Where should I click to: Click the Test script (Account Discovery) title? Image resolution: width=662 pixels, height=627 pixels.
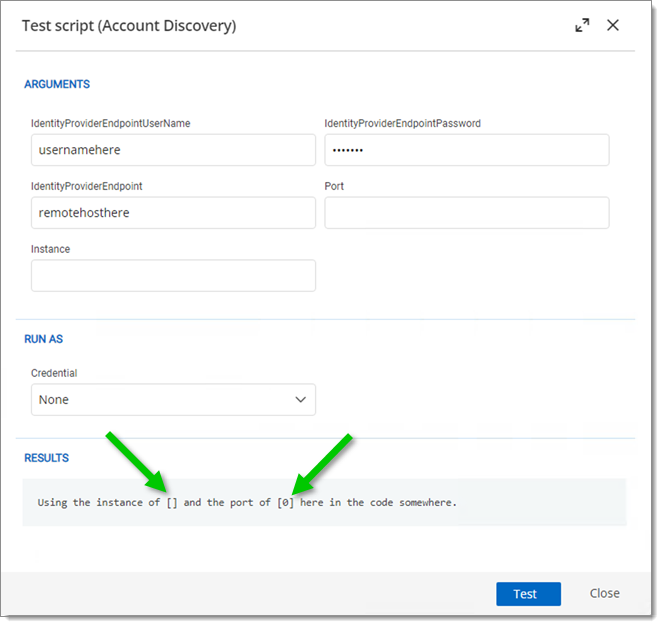pyautogui.click(x=129, y=26)
